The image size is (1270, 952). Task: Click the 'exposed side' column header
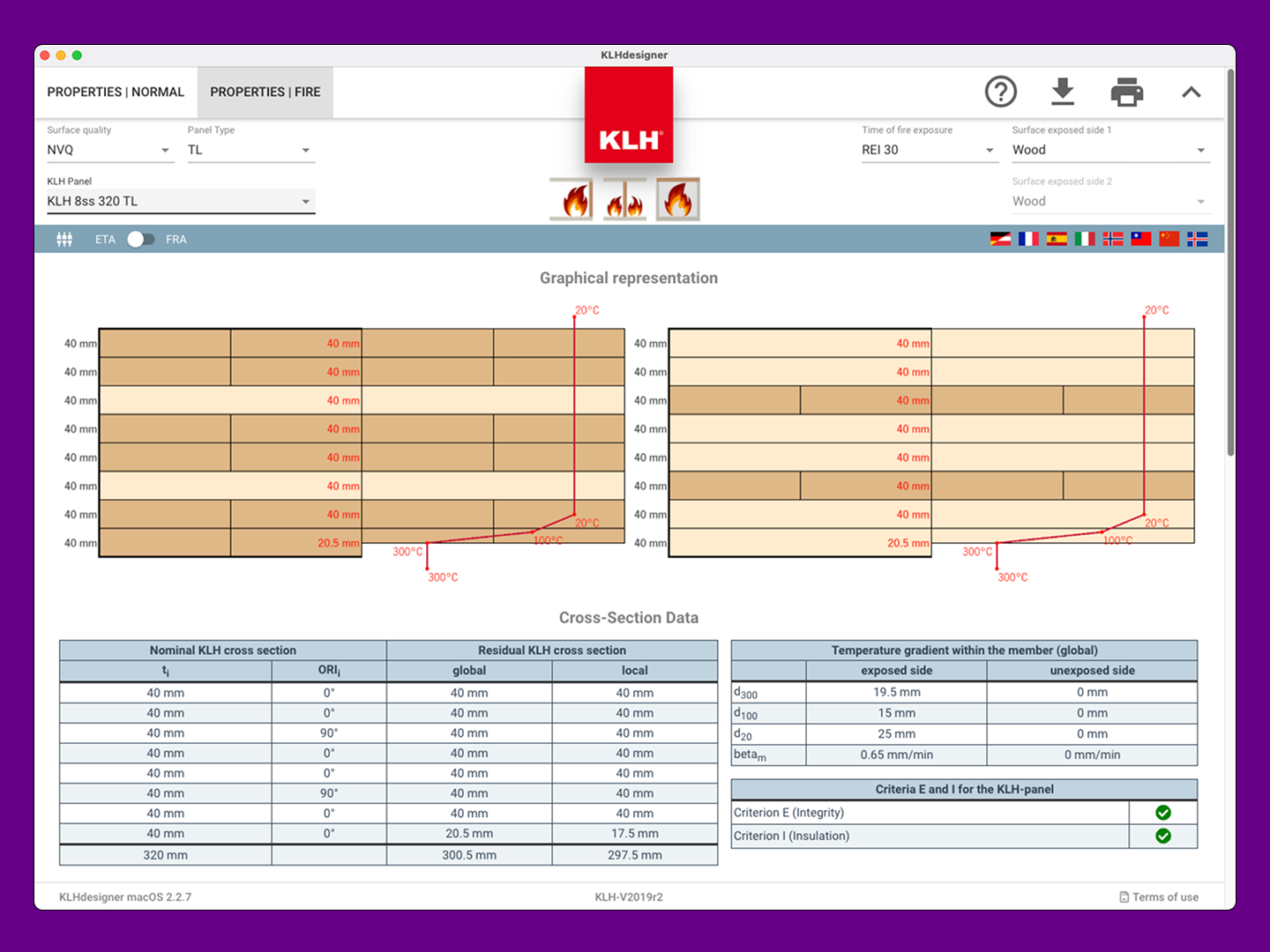(897, 671)
